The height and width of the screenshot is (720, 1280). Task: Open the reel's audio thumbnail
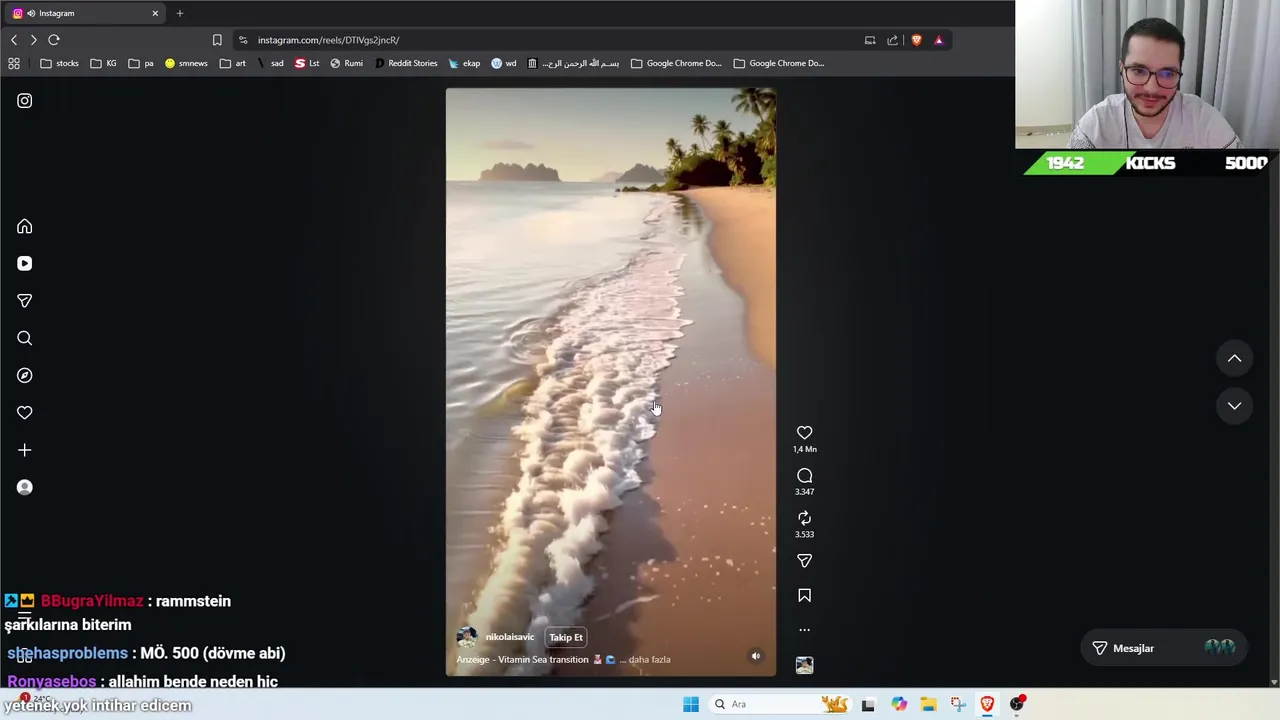click(804, 665)
